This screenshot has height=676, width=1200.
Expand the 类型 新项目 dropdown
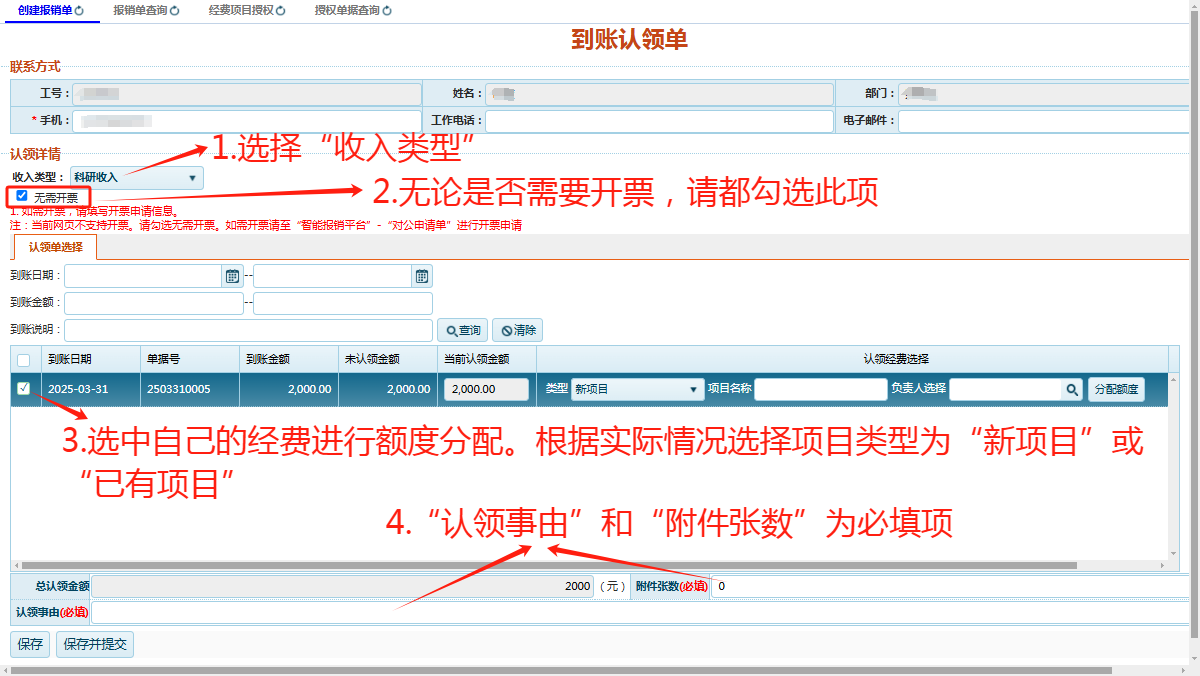point(637,390)
